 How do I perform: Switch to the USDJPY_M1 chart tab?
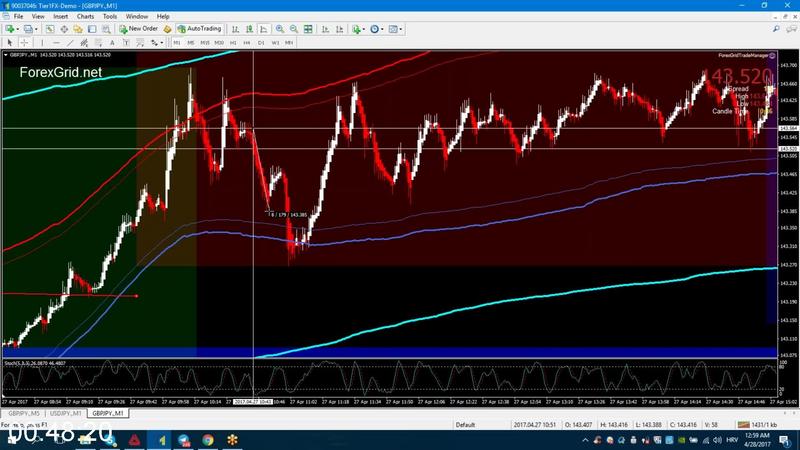(x=65, y=413)
